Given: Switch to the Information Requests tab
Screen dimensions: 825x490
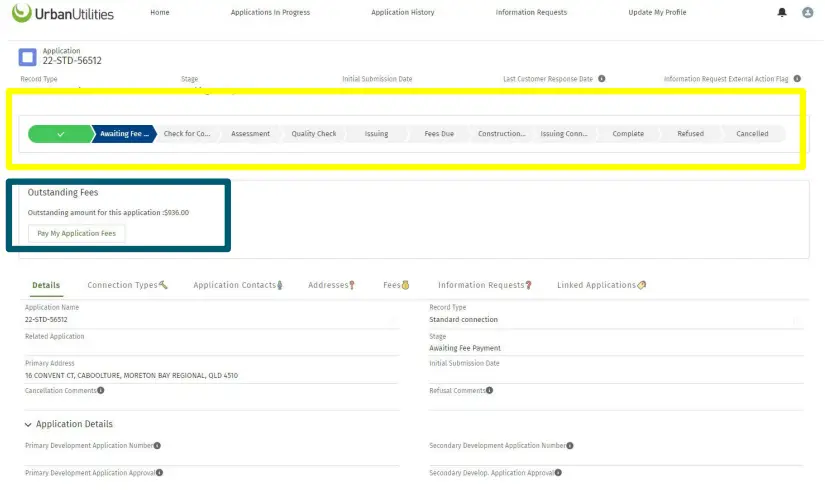Looking at the screenshot, I should click(x=485, y=285).
